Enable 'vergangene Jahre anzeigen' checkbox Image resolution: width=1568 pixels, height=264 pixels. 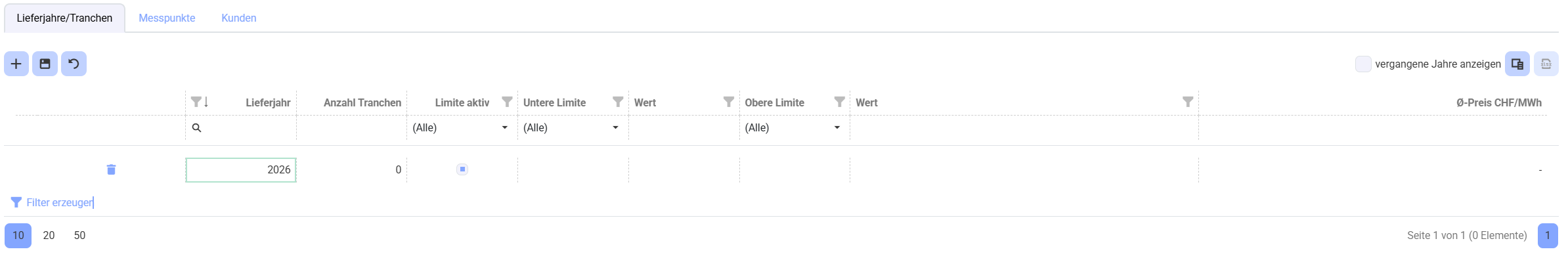pyautogui.click(x=1363, y=64)
